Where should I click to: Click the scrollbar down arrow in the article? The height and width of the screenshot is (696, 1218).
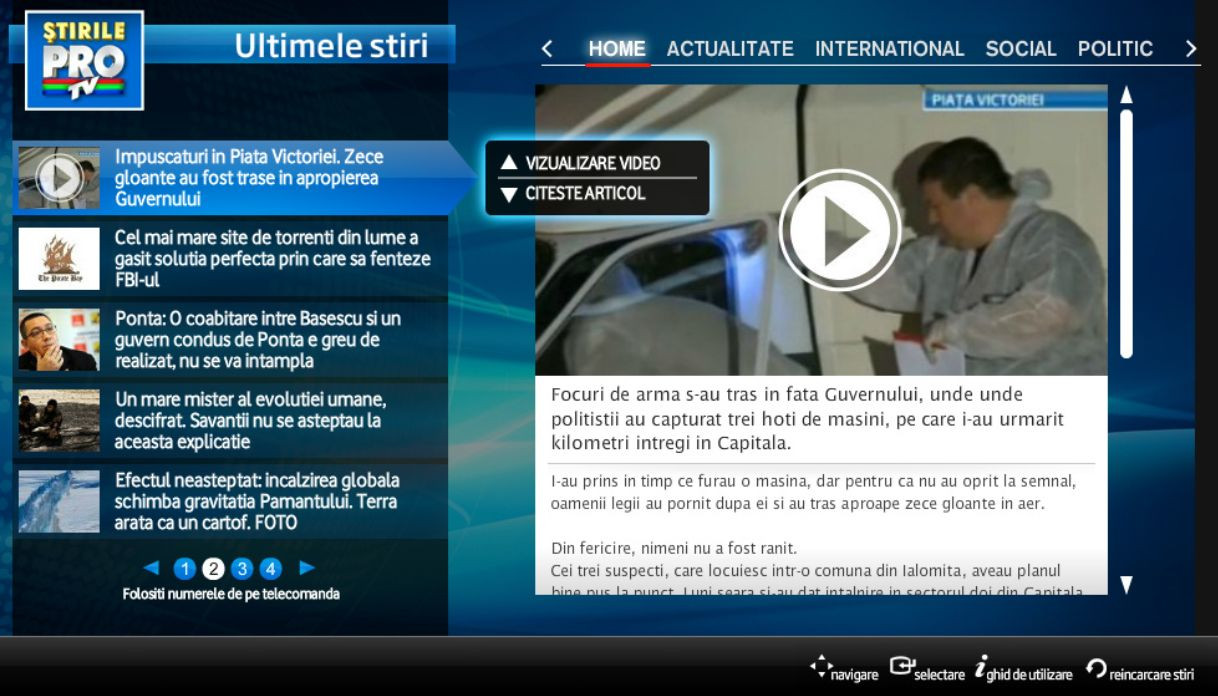(1129, 583)
